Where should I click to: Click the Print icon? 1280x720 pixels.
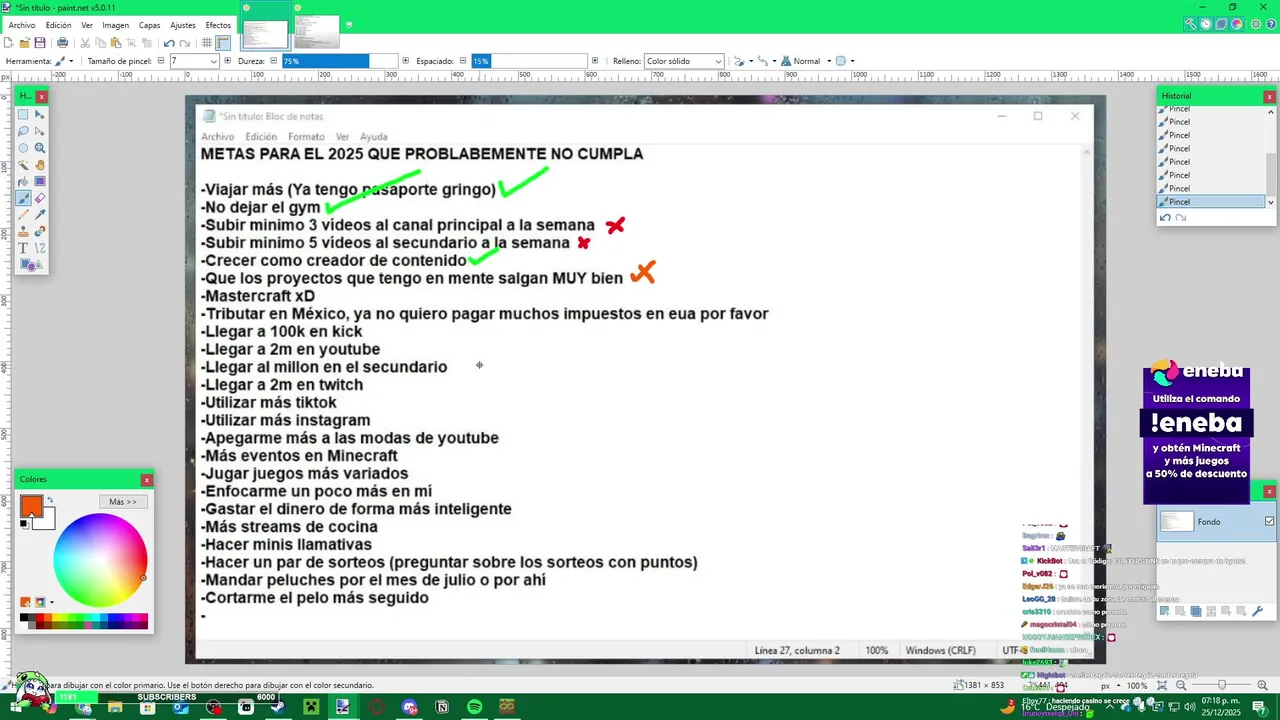(62, 43)
